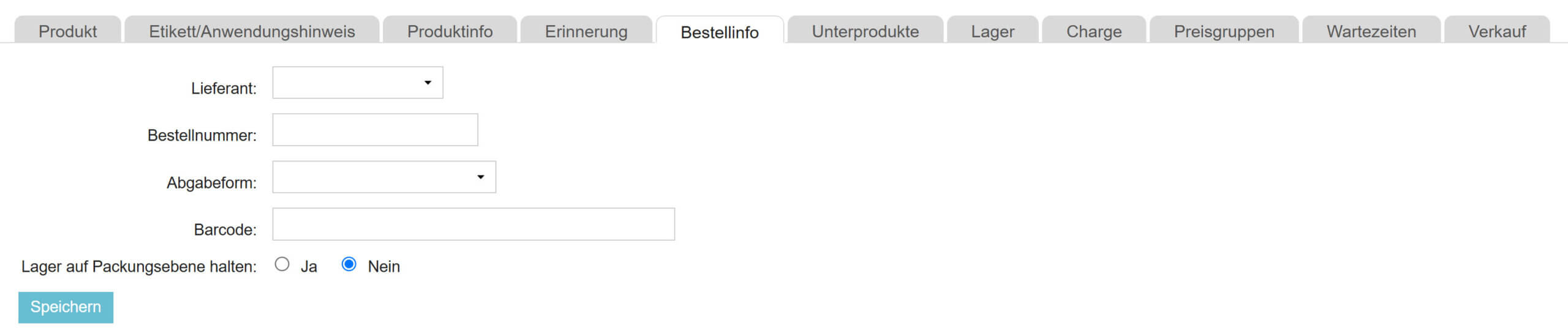Select Ja for Lager auf Packungsebene
1568x334 pixels.
coord(282,264)
